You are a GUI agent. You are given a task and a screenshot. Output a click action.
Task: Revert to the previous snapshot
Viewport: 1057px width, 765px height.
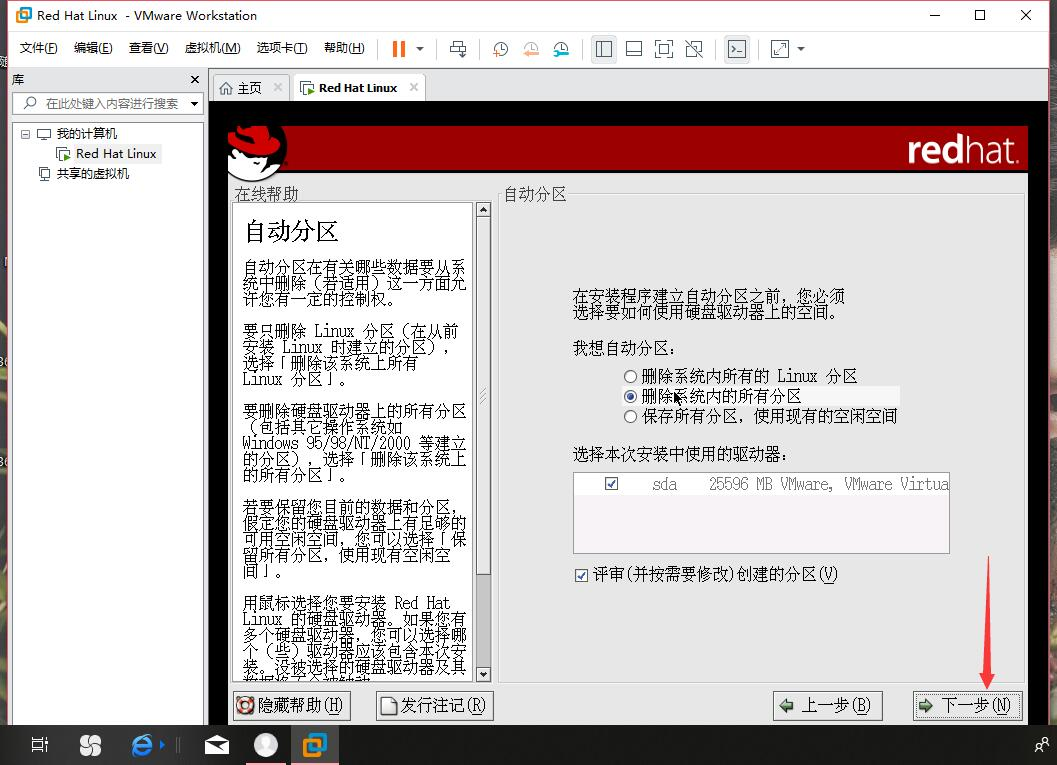coord(531,49)
